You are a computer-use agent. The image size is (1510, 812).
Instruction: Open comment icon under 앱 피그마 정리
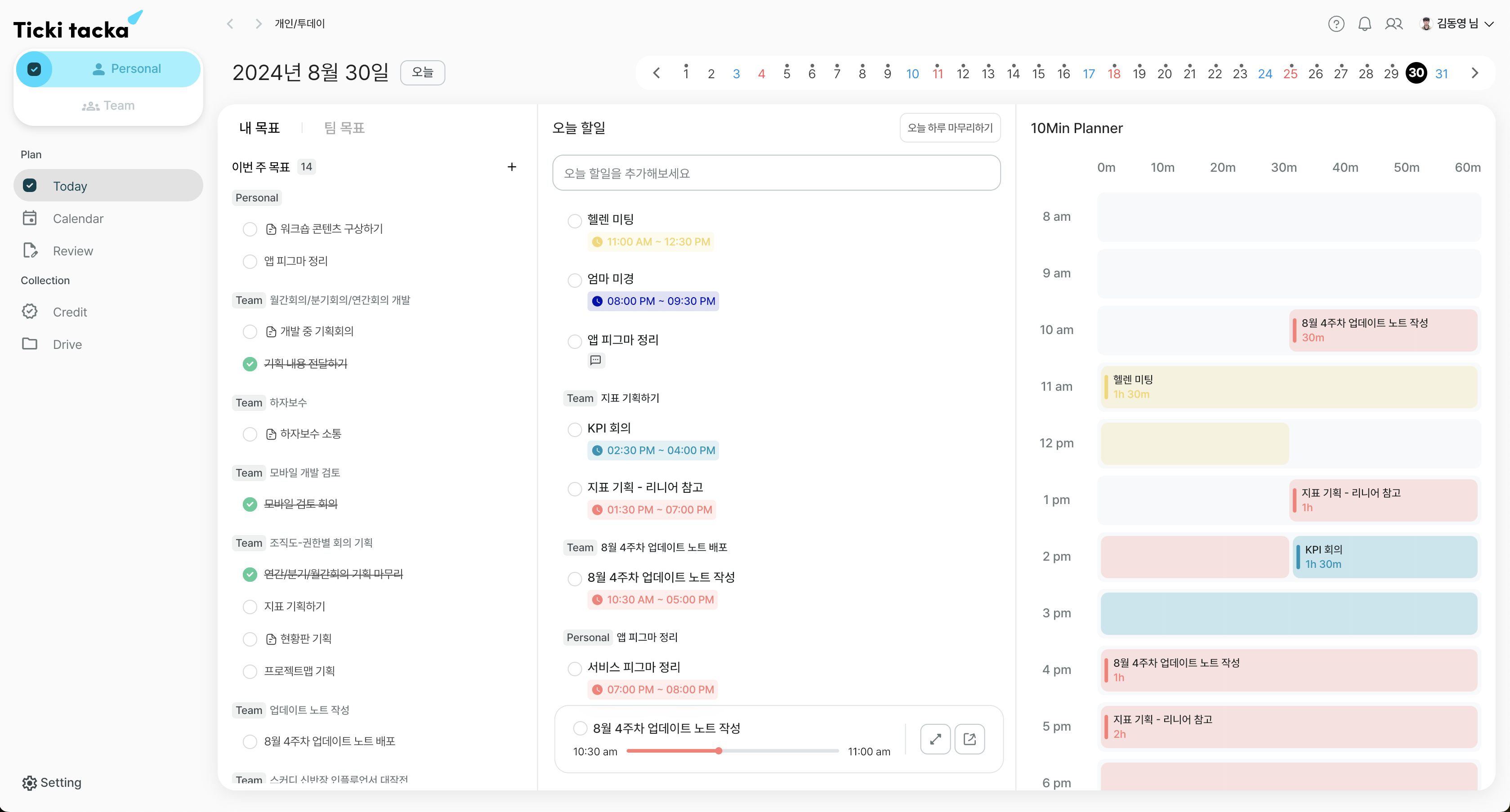click(595, 360)
